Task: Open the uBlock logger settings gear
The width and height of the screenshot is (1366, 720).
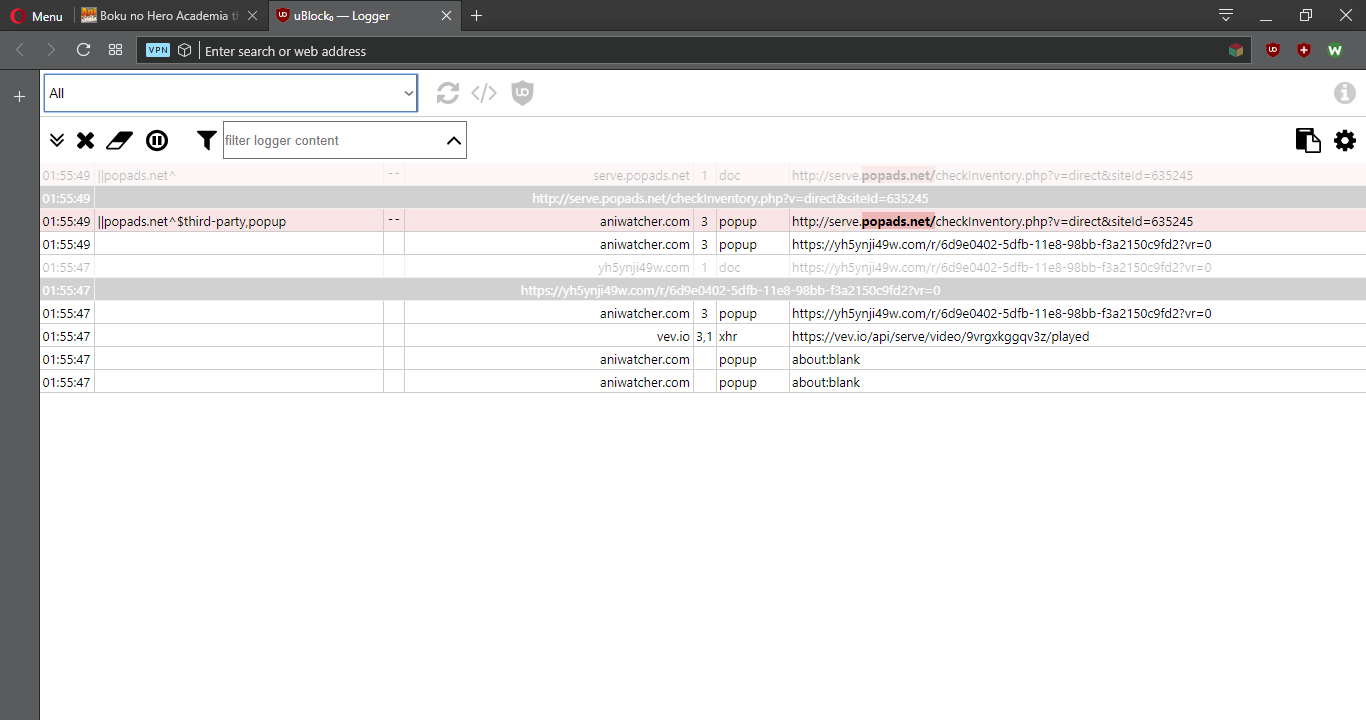Action: 1344,140
